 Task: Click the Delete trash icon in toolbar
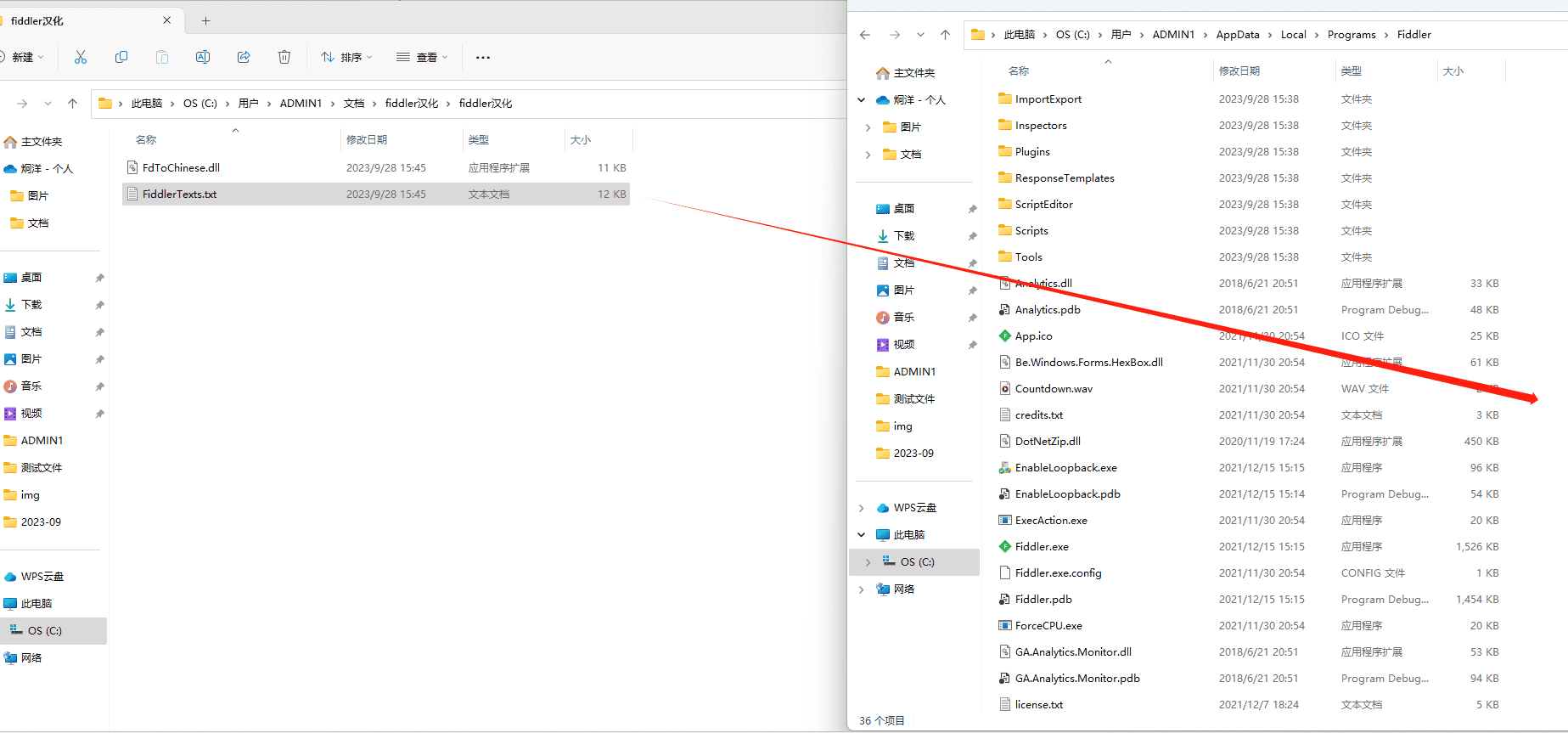coord(284,57)
